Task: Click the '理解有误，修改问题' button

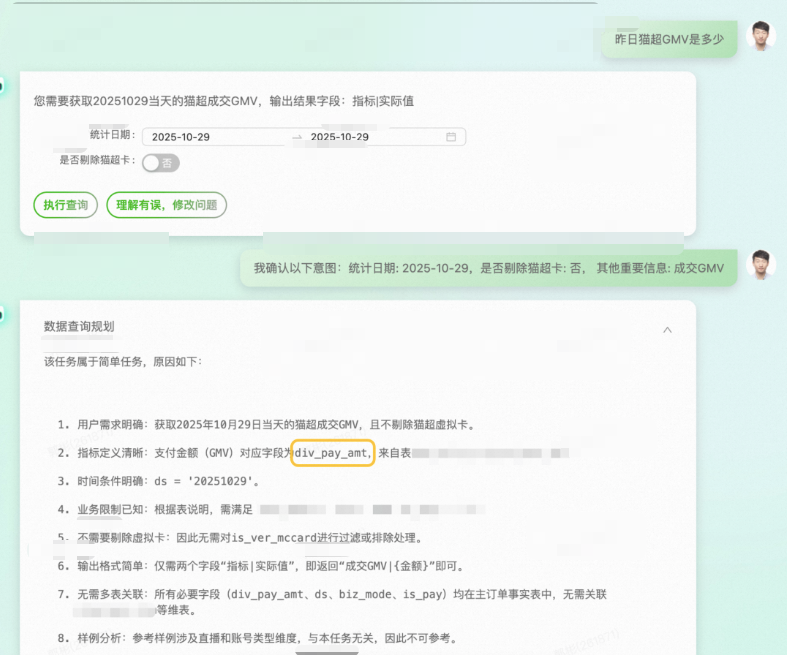Action: [x=166, y=205]
